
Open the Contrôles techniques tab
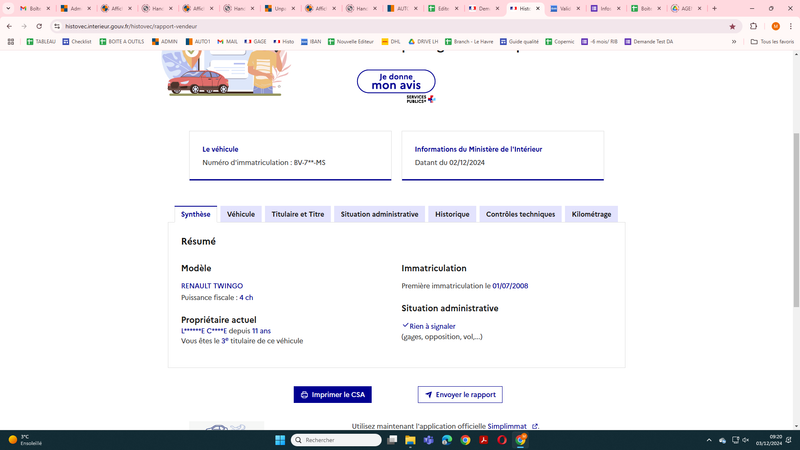click(520, 214)
